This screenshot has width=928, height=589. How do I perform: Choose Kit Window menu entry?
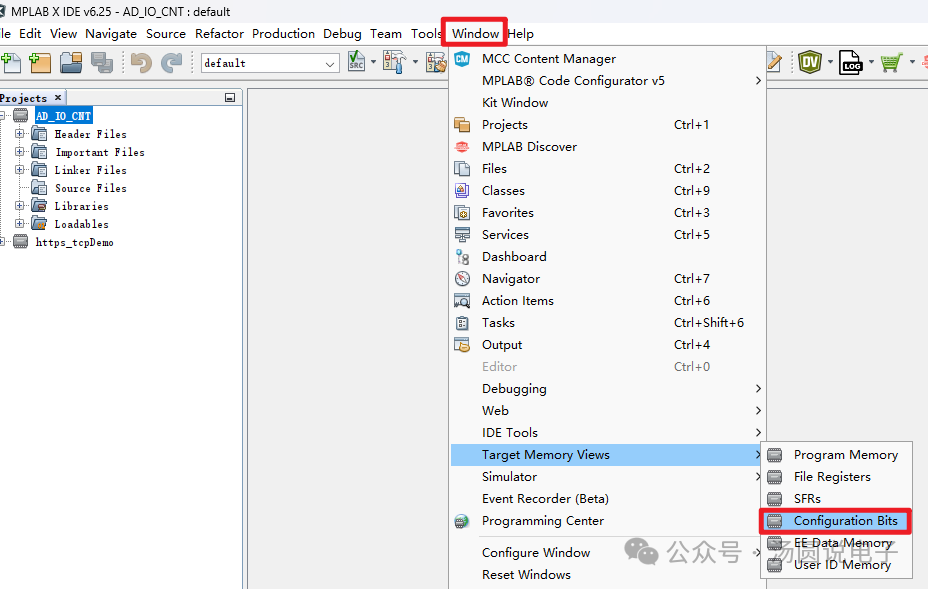point(608,102)
